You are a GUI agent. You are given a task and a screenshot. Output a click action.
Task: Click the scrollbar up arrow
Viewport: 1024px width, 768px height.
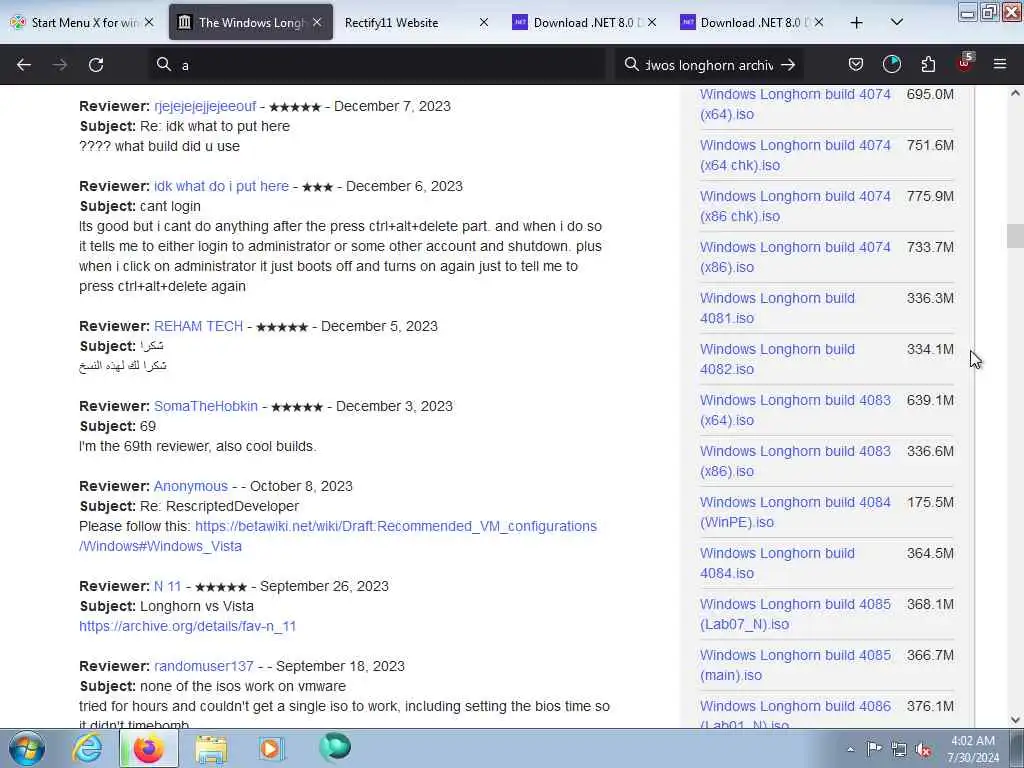1015,93
